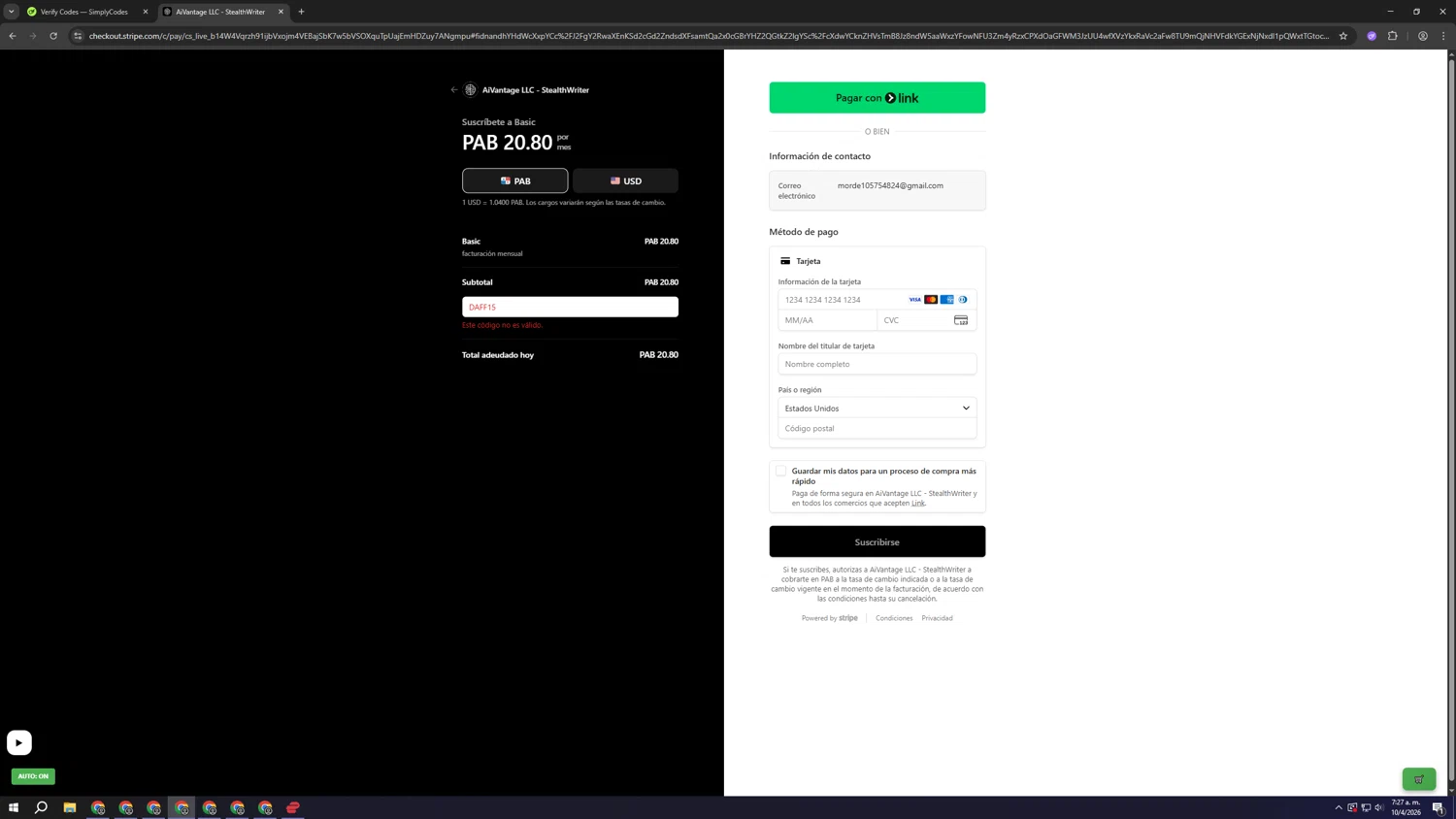Select USD currency option

(x=626, y=180)
